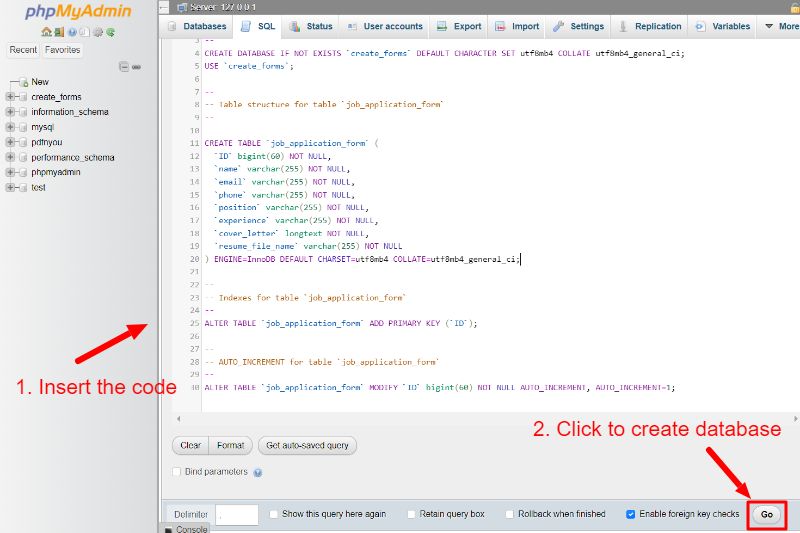Viewport: 800px width, 533px height.
Task: Expand the pdfnyou database node
Action: (x=10, y=142)
